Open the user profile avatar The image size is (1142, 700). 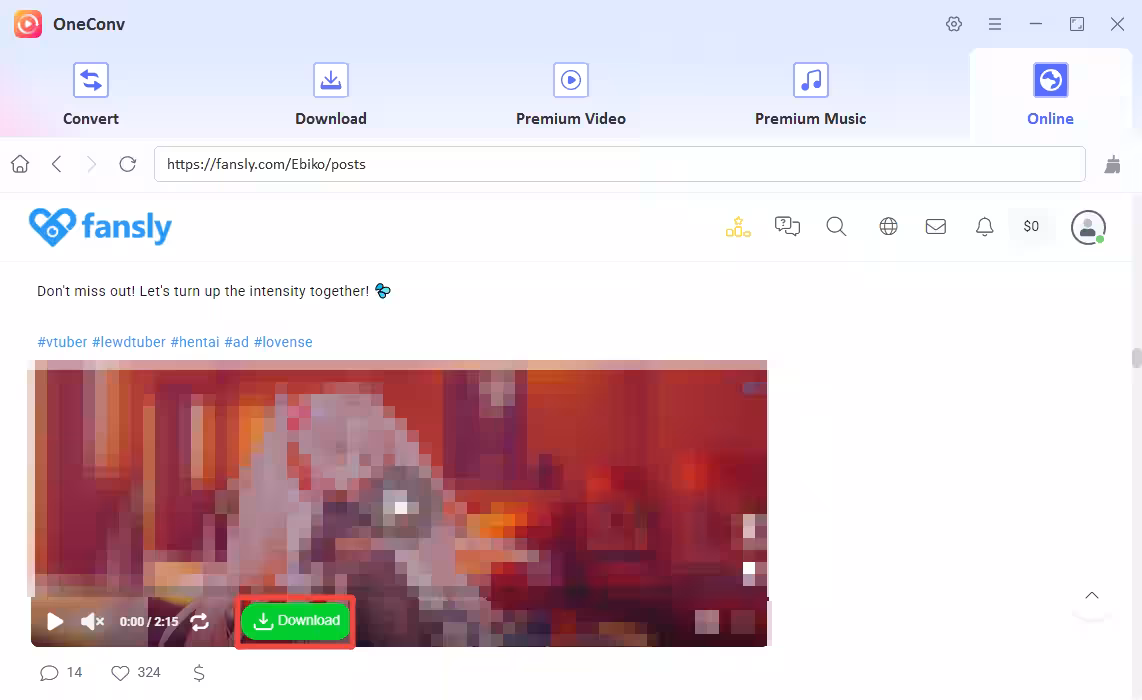1088,227
